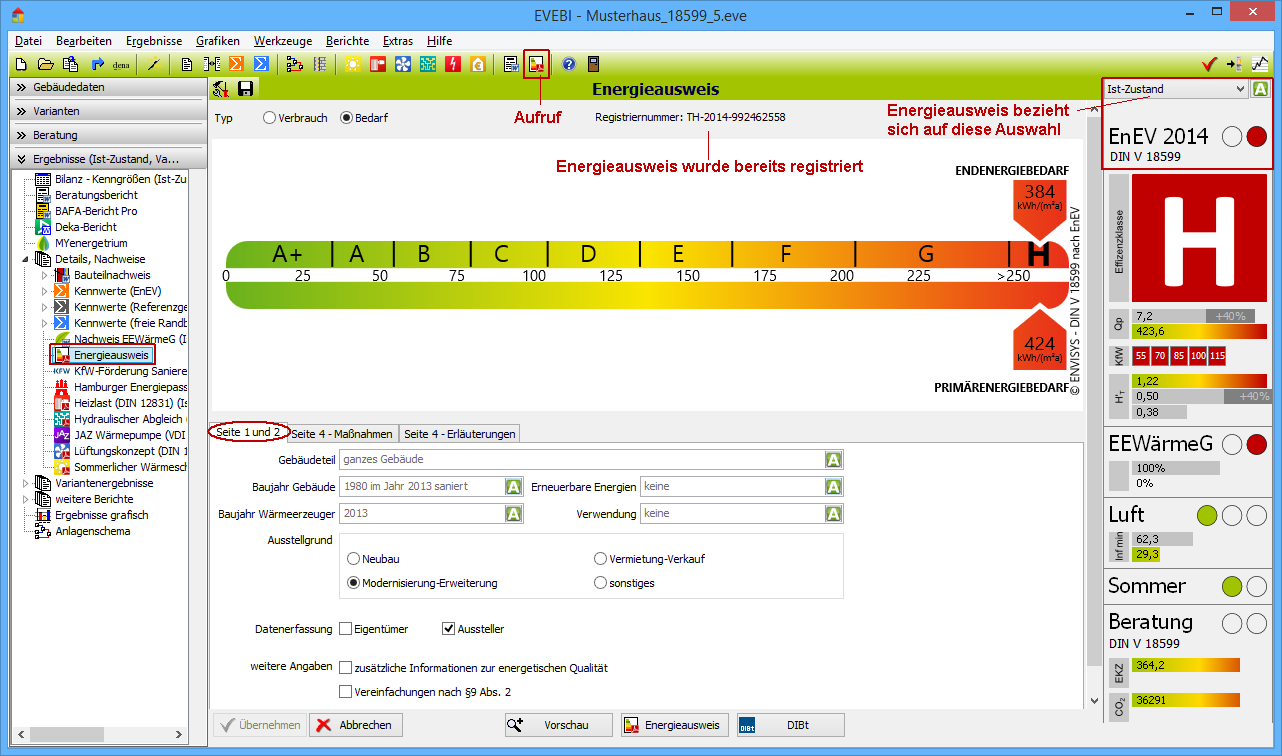Click the green A icon next to Gebäudeteil
The image size is (1282, 756).
point(833,459)
